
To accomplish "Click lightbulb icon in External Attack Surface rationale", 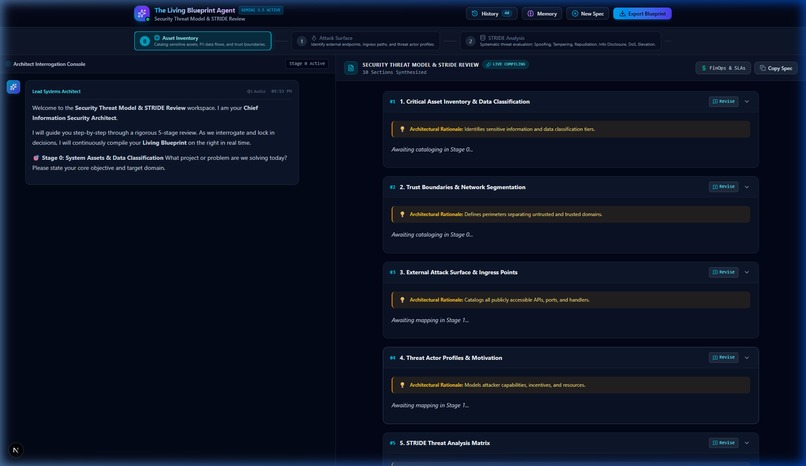I will click(402, 300).
